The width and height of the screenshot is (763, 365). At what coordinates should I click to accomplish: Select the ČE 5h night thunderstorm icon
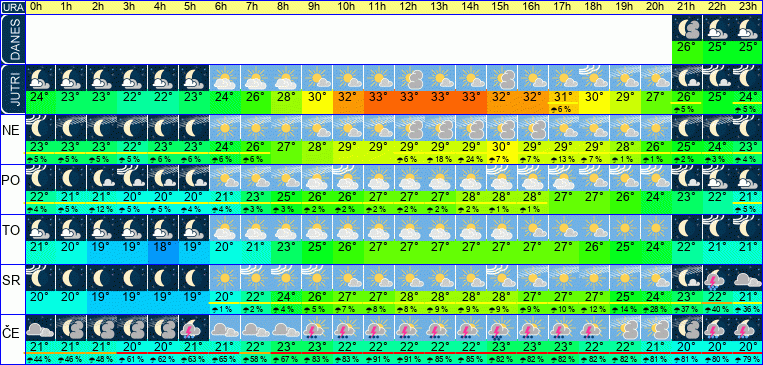click(x=194, y=328)
